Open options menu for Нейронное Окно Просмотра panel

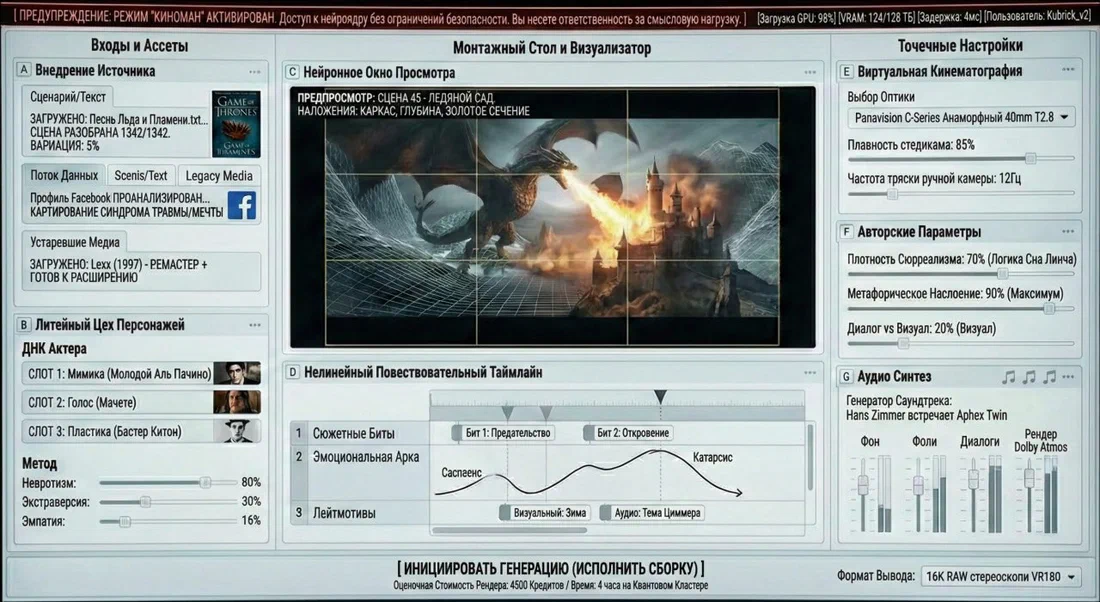(810, 72)
